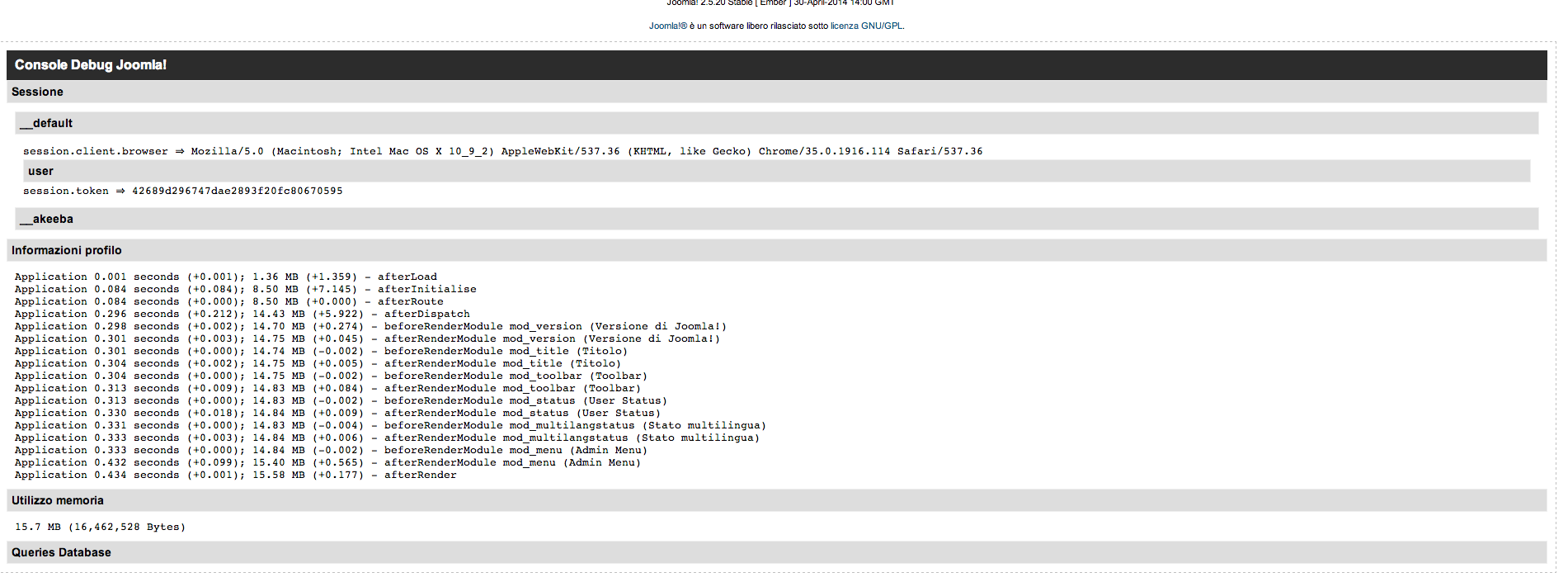Click the afterInitialise profile line
This screenshot has height=582, width=1568.
tap(245, 289)
